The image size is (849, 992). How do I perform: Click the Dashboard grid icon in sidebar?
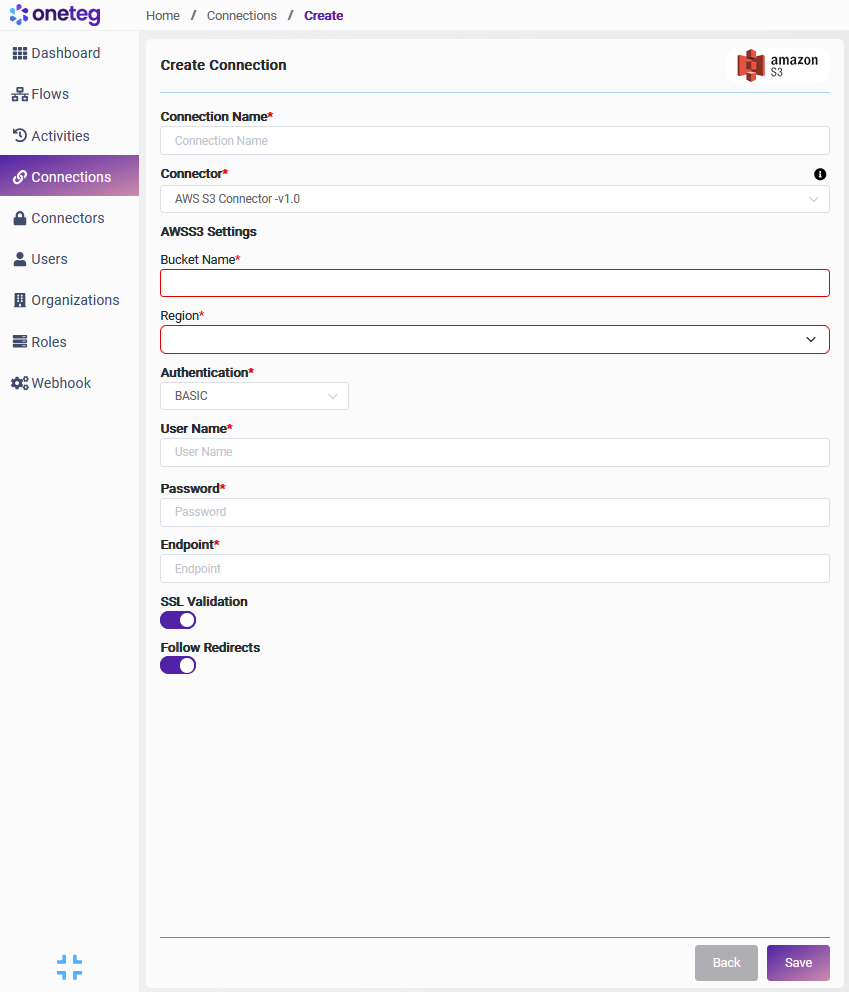(x=19, y=53)
